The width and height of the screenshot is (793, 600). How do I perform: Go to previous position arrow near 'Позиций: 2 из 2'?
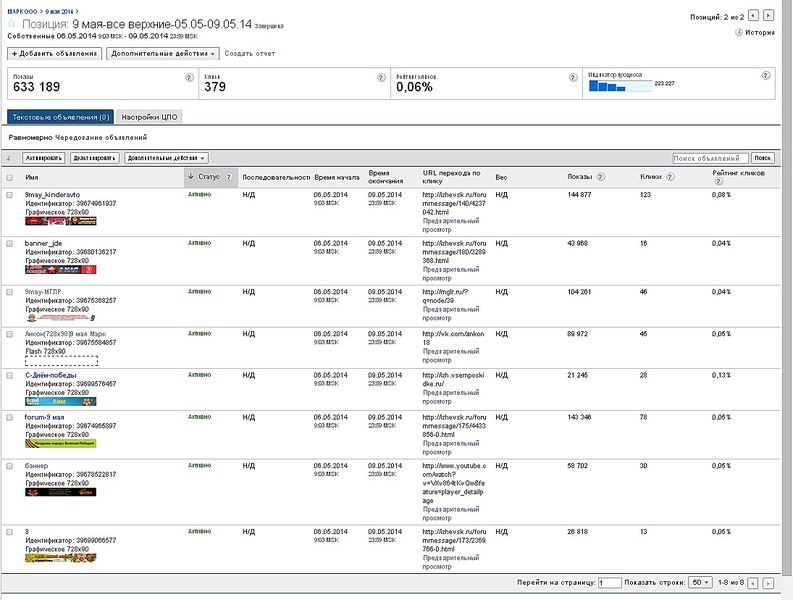(x=753, y=16)
